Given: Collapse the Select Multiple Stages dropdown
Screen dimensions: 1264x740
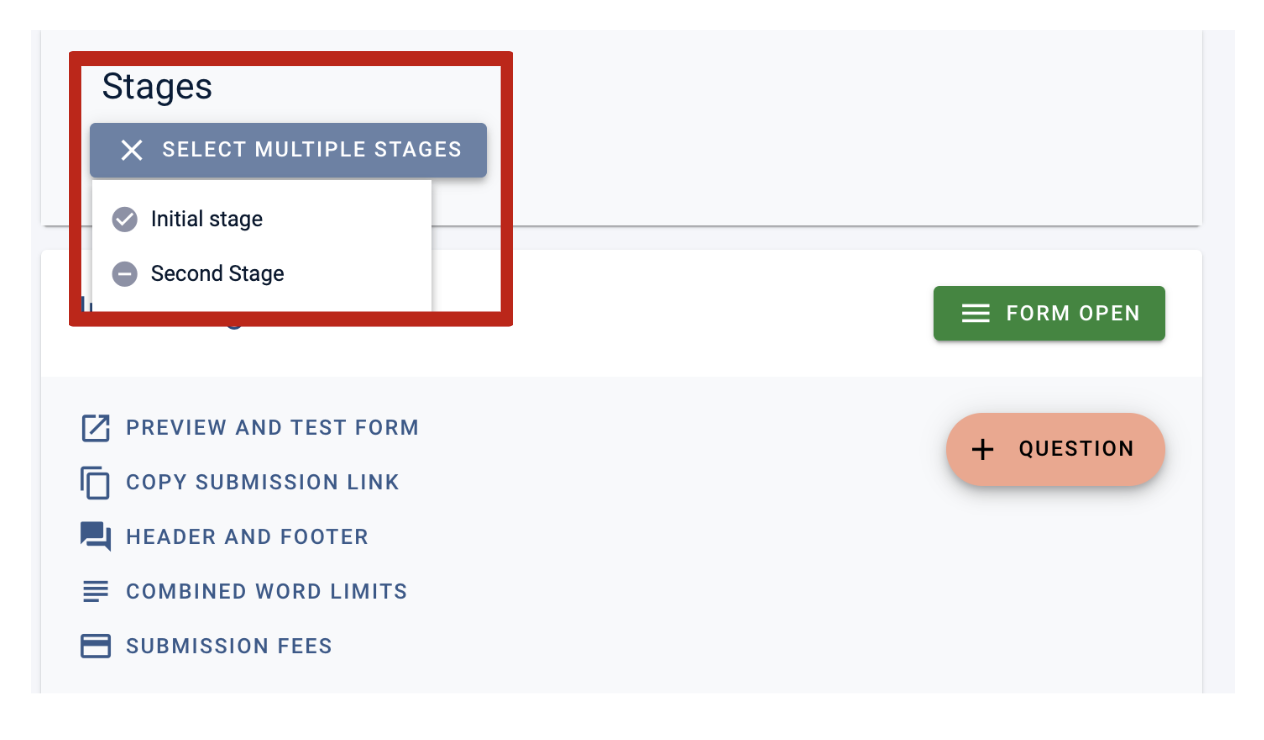Looking at the screenshot, I should 288,150.
